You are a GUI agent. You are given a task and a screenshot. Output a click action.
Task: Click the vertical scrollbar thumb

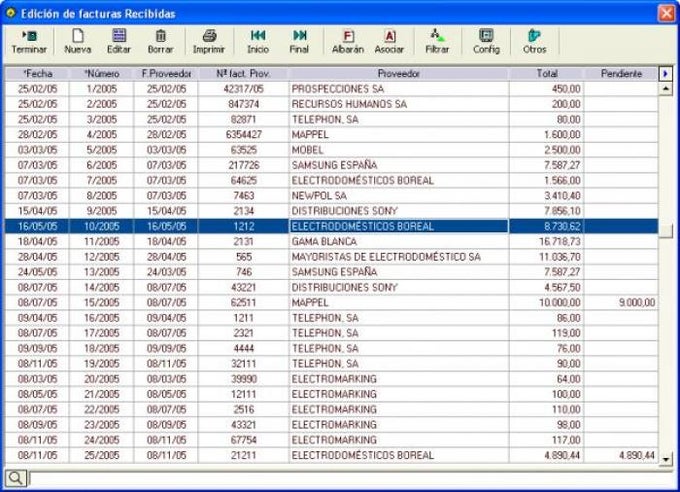click(665, 230)
